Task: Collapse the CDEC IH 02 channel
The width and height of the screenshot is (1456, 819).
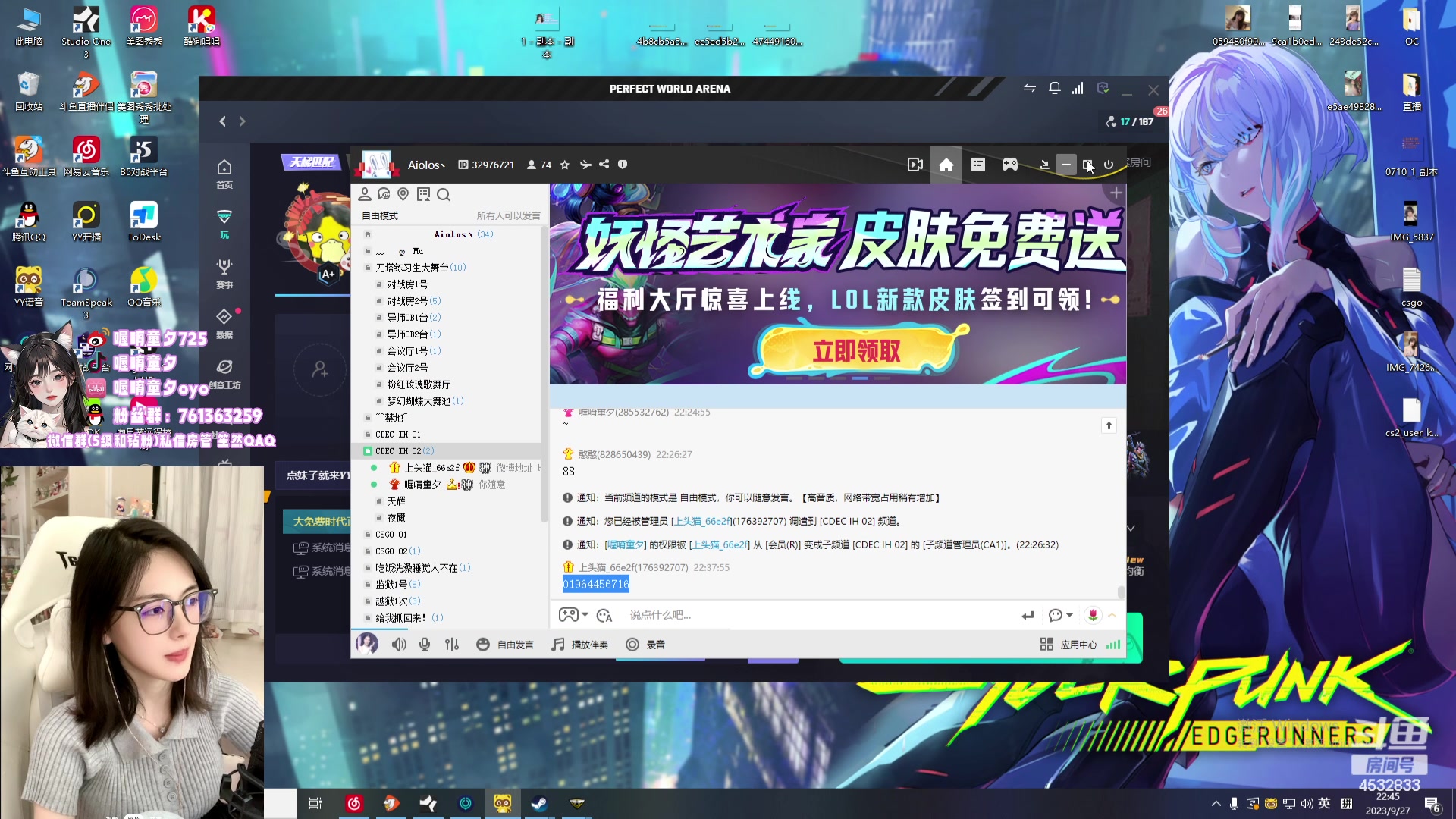Action: click(368, 451)
